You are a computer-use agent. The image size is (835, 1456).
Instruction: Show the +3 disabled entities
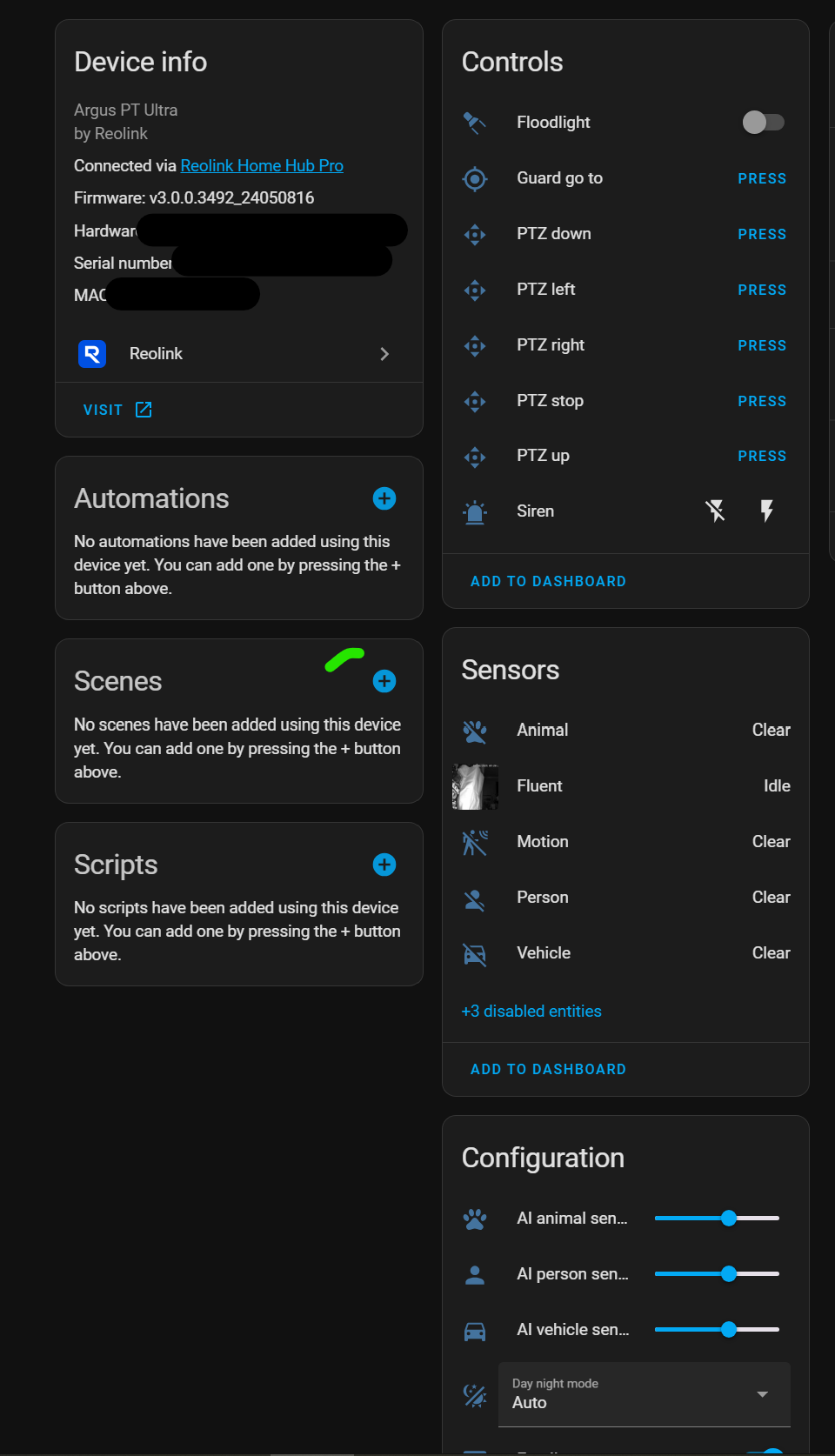[531, 1012]
